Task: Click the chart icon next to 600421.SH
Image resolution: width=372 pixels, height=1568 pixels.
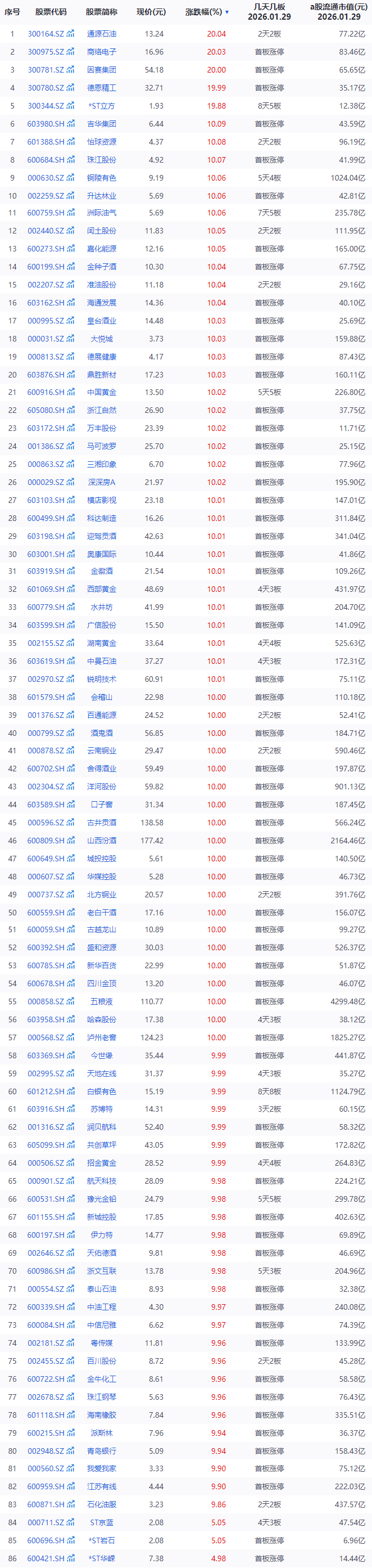Action: [71, 1558]
